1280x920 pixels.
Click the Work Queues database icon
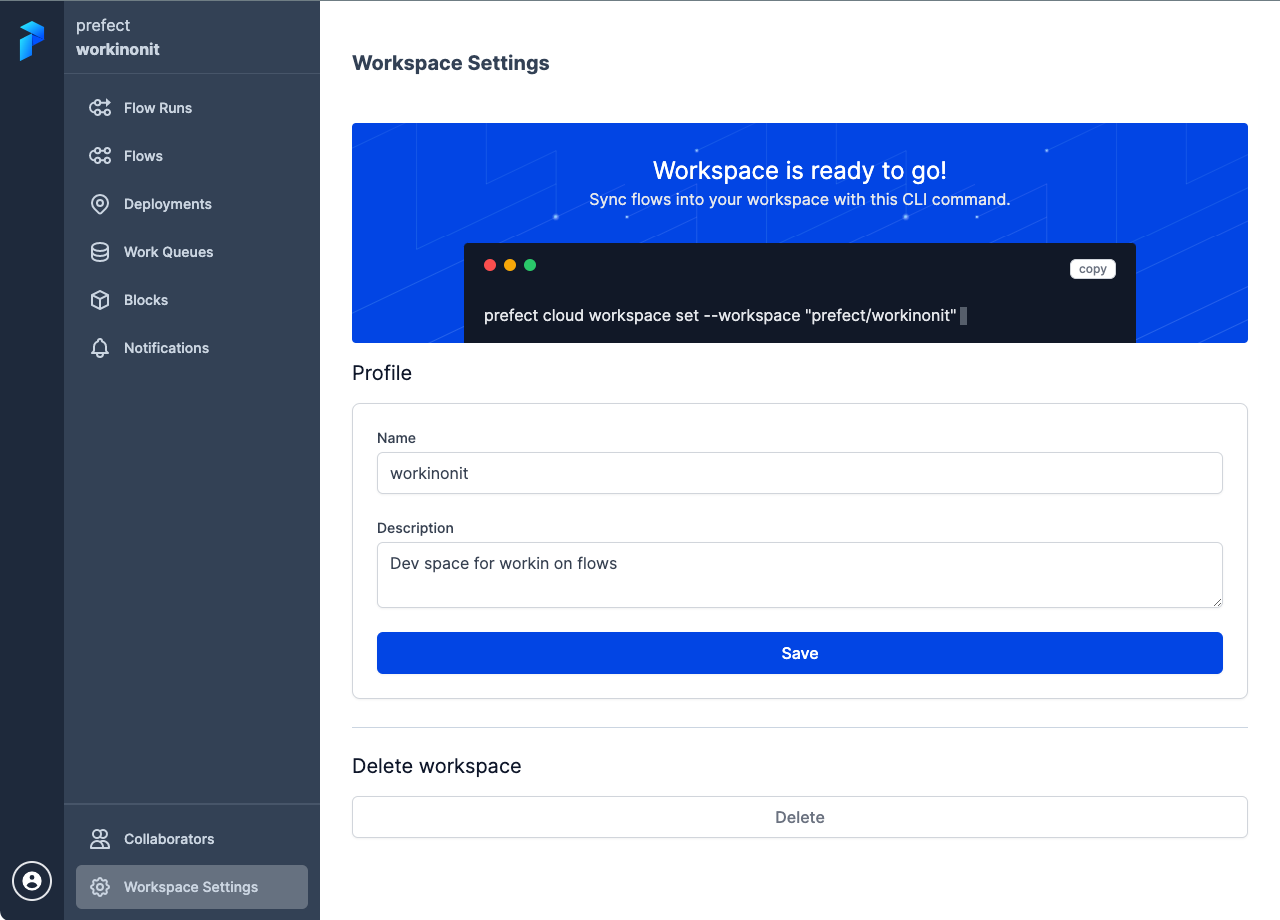pyautogui.click(x=100, y=252)
